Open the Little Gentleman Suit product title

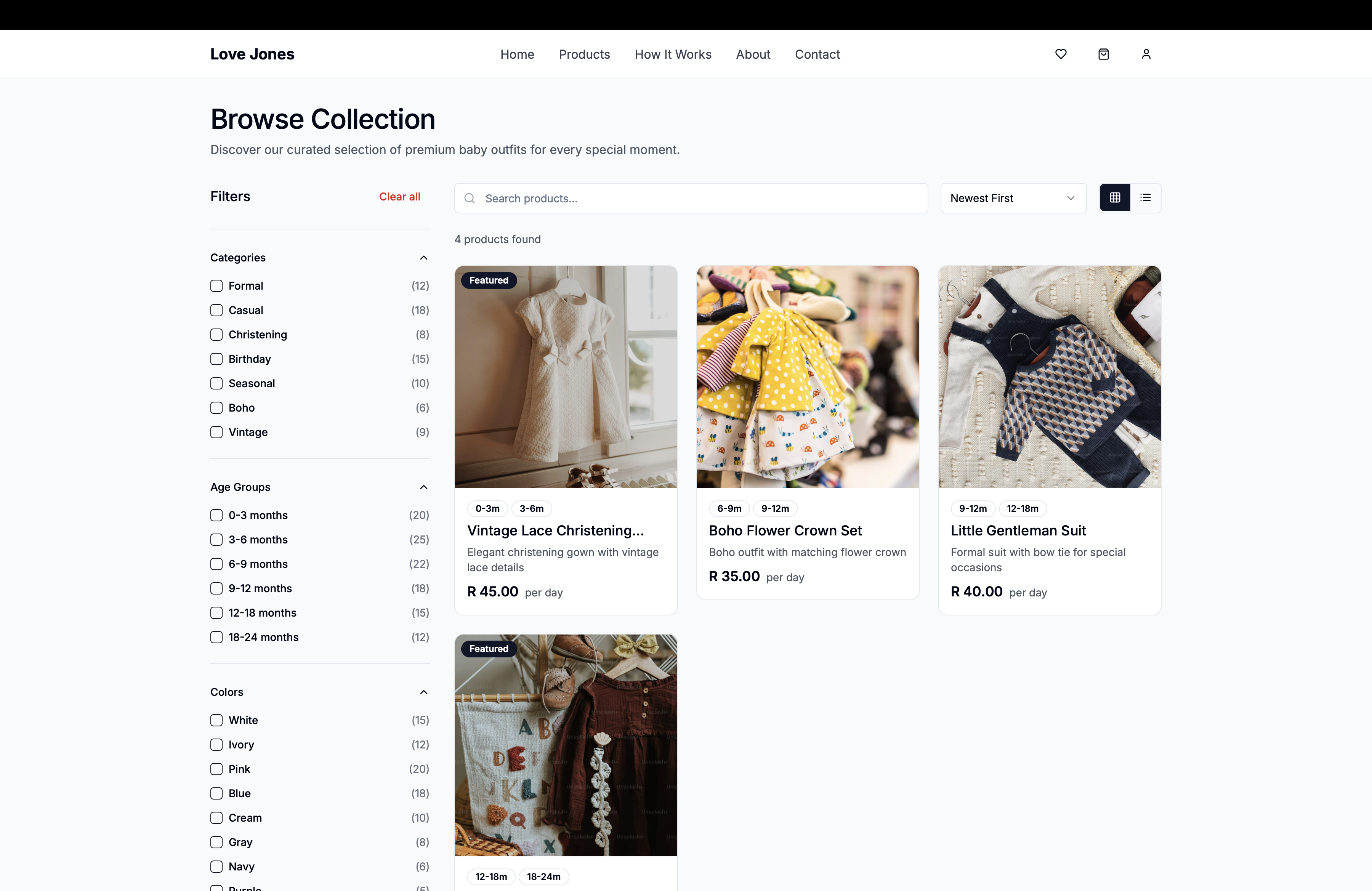tap(1018, 530)
